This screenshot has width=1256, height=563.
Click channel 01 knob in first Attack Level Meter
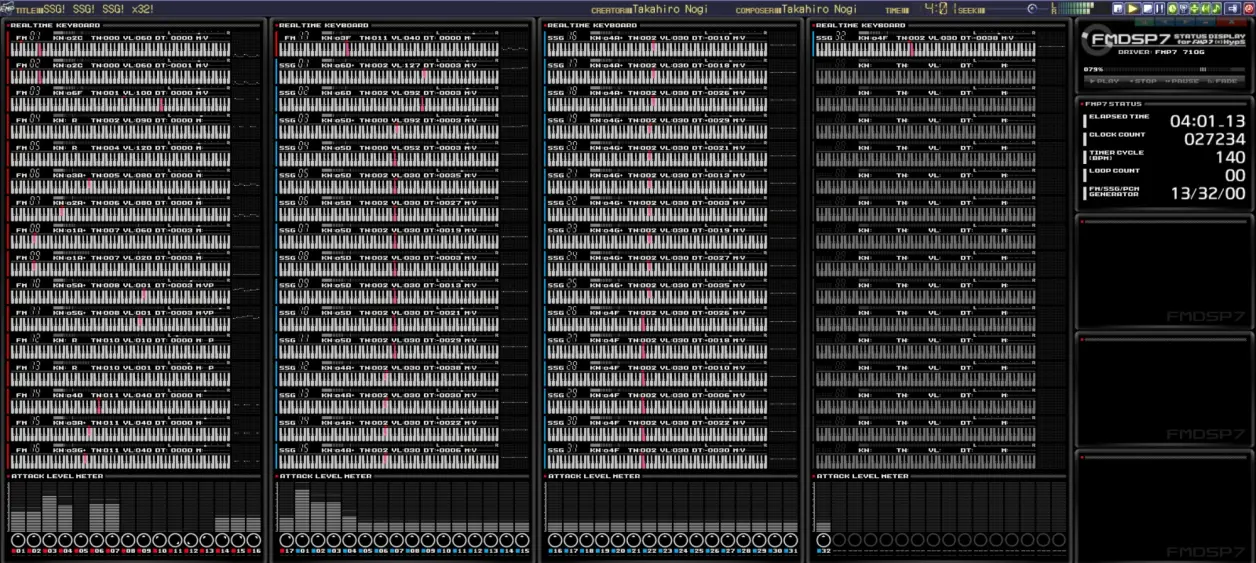pos(18,540)
